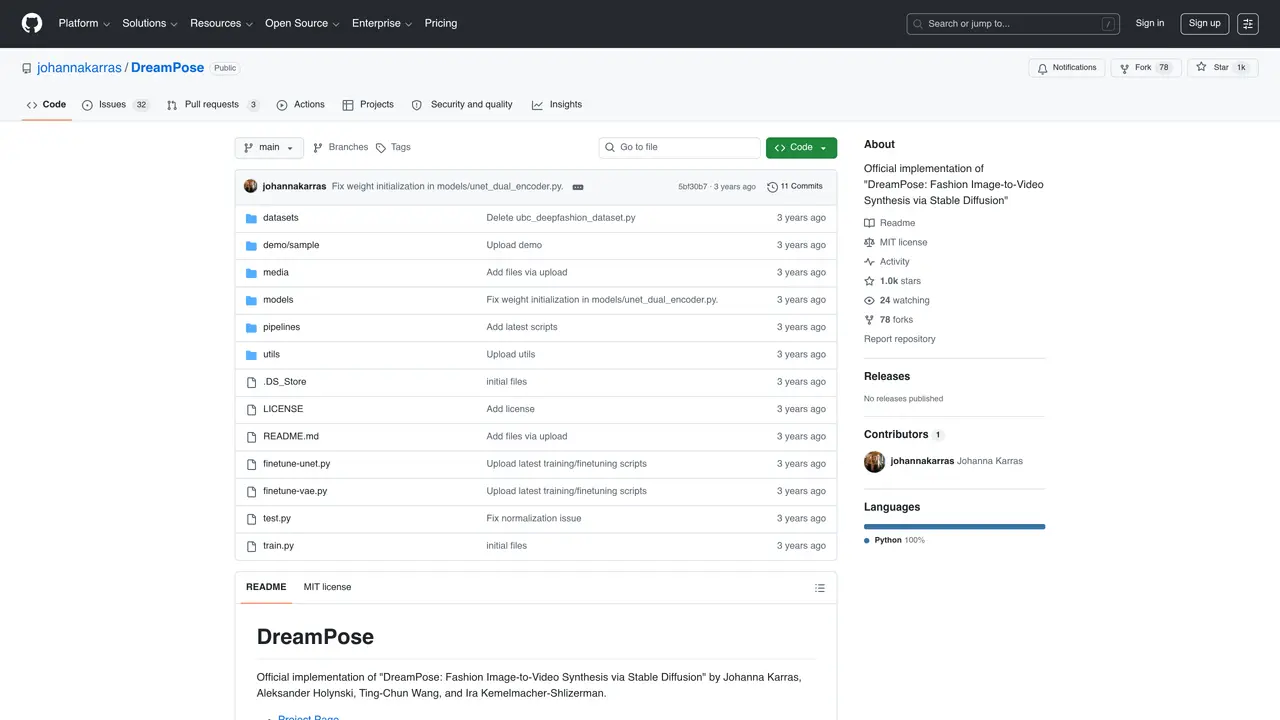Open the GitHub homepage logo
The image size is (1280, 720).
[32, 23]
